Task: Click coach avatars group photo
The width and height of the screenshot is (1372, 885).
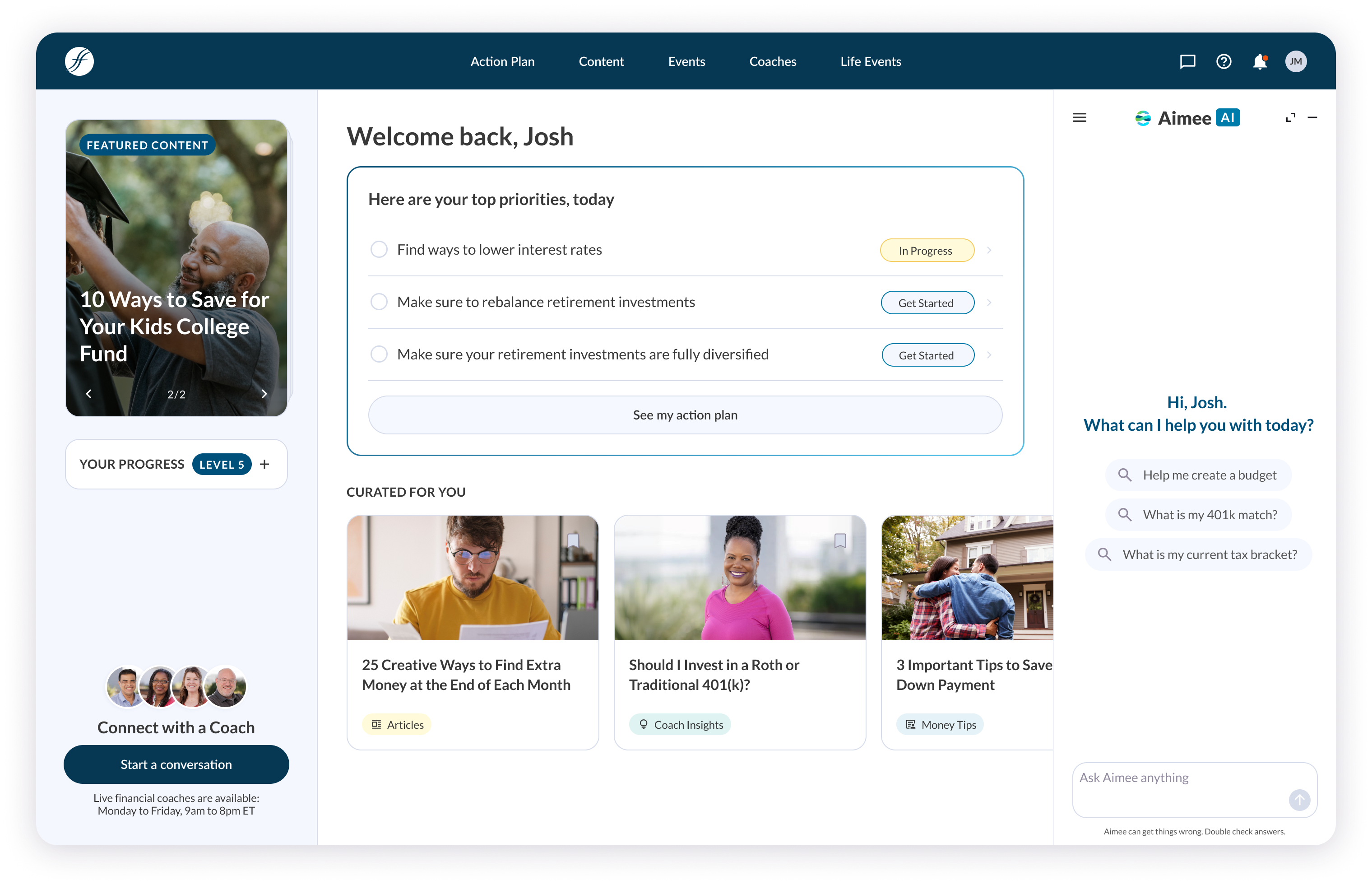Action: (x=176, y=686)
